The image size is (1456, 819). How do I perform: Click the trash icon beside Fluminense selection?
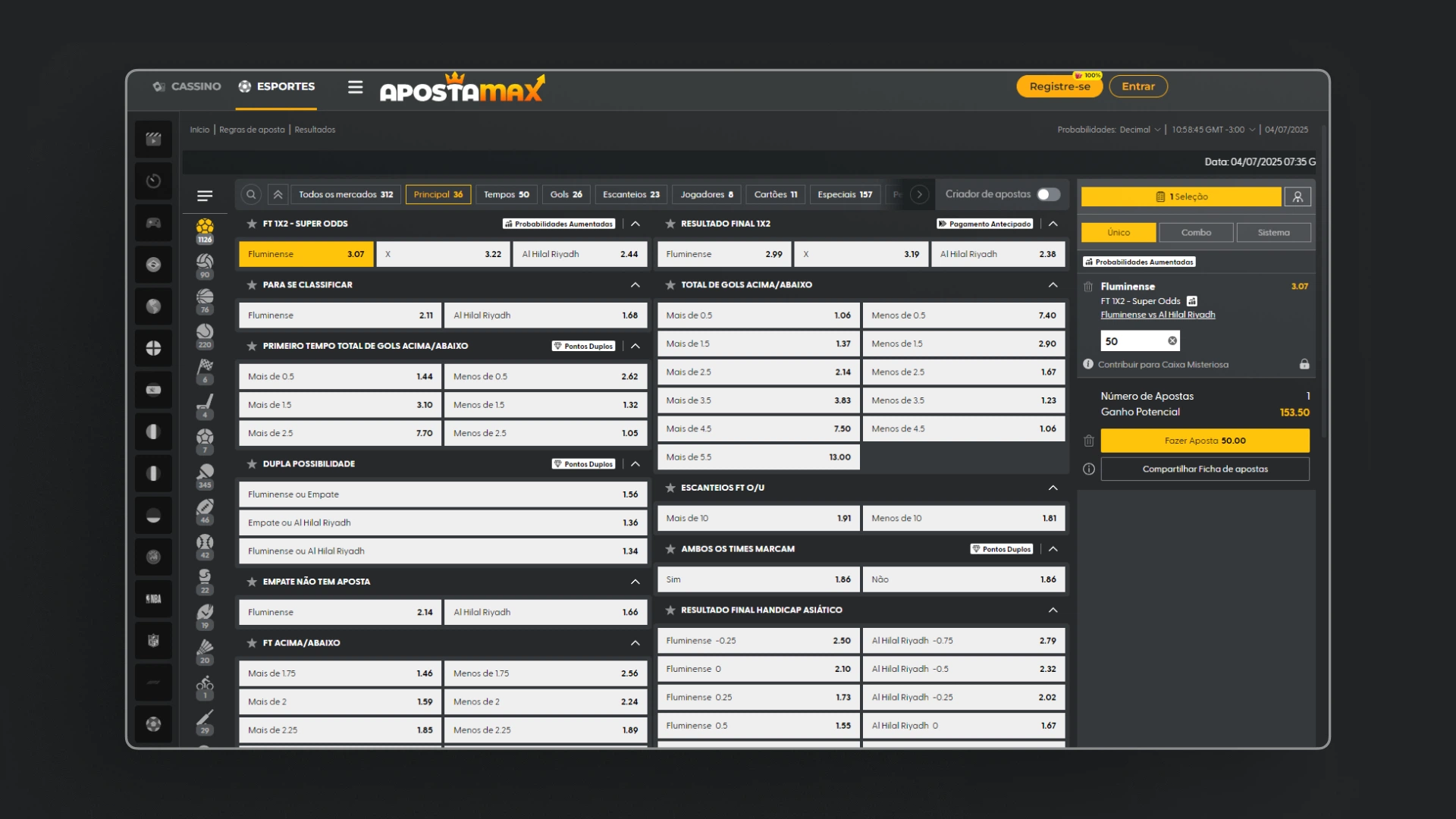pyautogui.click(x=1088, y=287)
